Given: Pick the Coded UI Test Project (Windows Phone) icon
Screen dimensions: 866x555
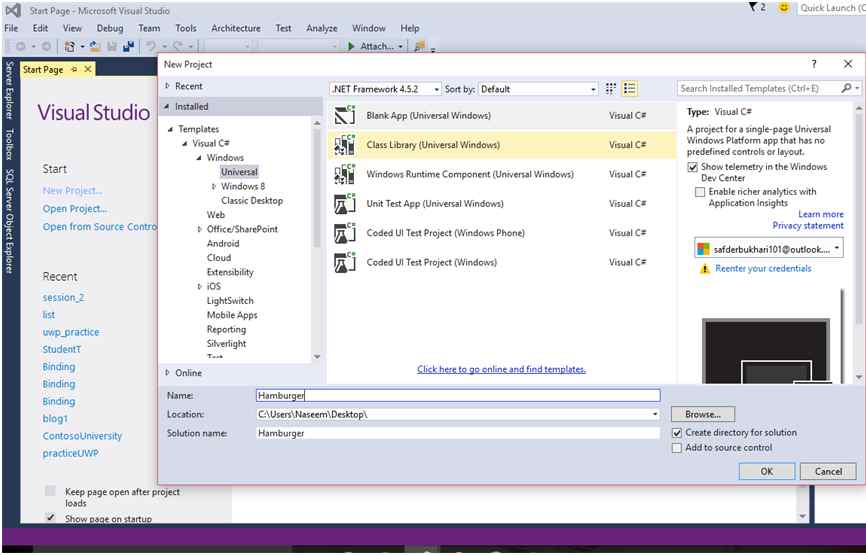Looking at the screenshot, I should click(x=346, y=233).
